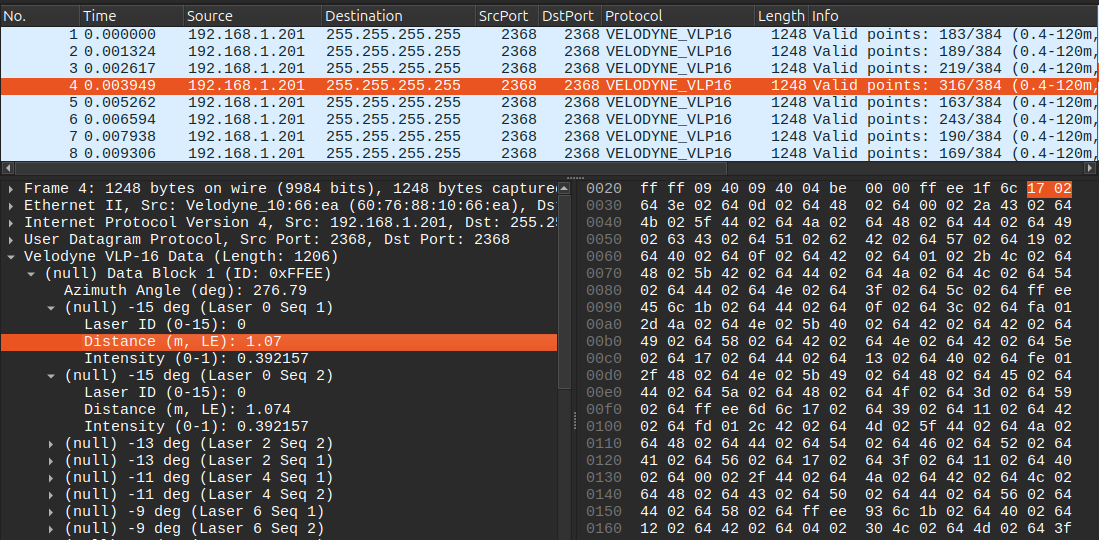Select packet 3 at time 0.002617
Image resolution: width=1099 pixels, height=540 pixels.
[x=549, y=68]
